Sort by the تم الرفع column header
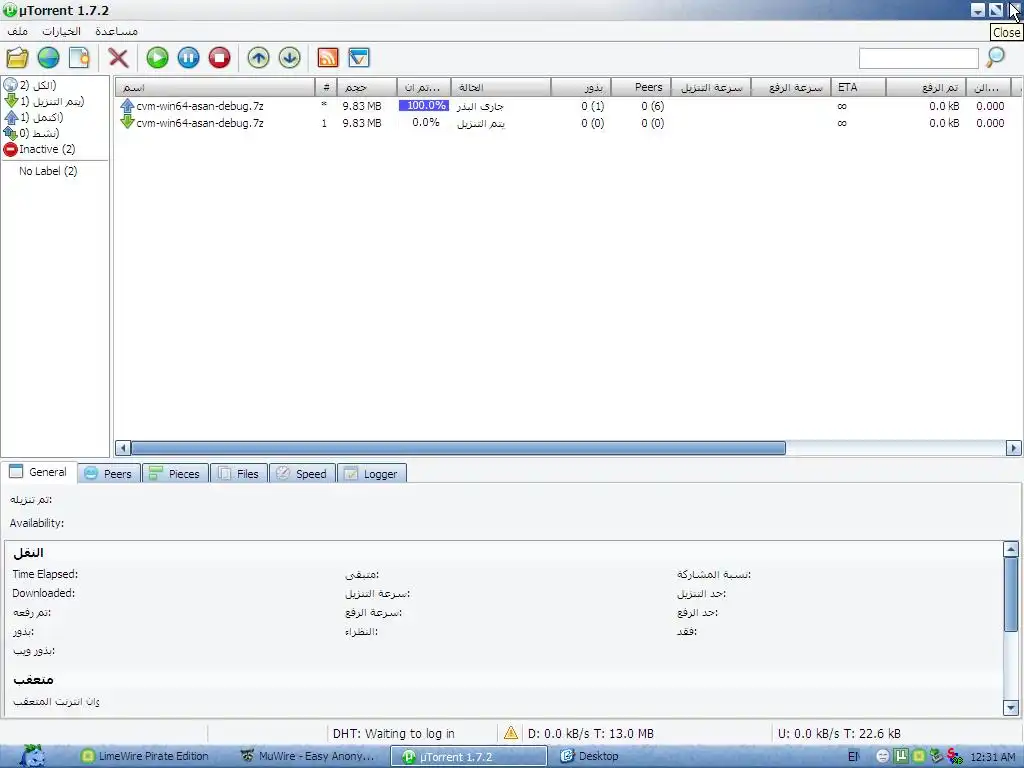 [925, 88]
